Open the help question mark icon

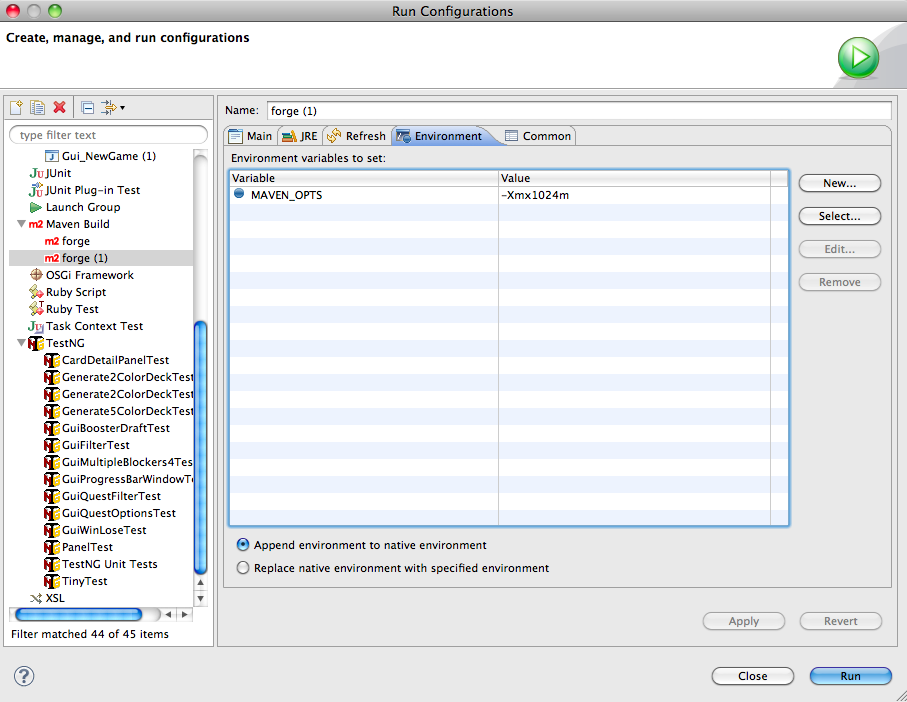pyautogui.click(x=24, y=676)
